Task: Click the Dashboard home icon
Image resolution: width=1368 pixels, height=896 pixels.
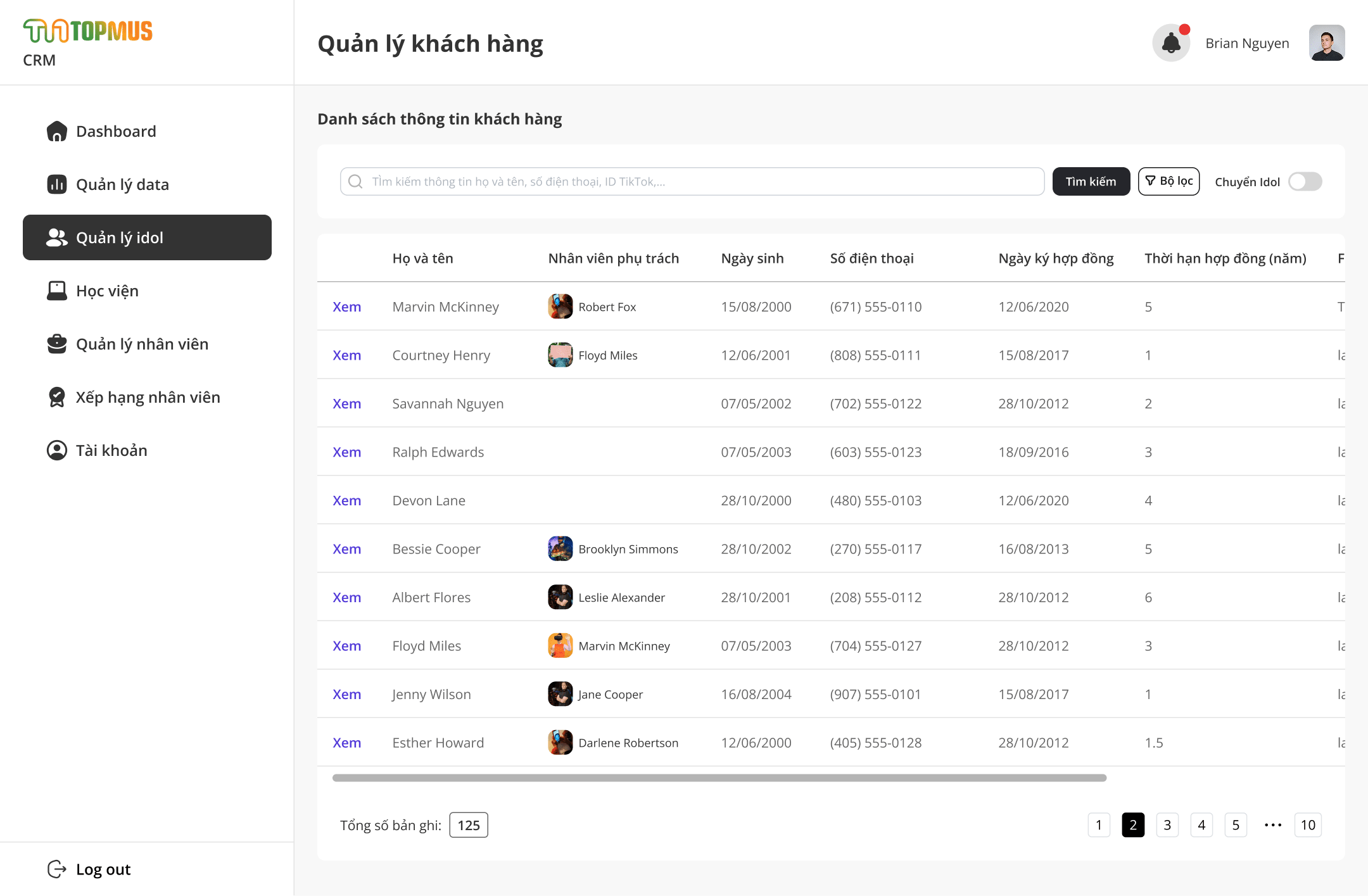Action: click(56, 131)
